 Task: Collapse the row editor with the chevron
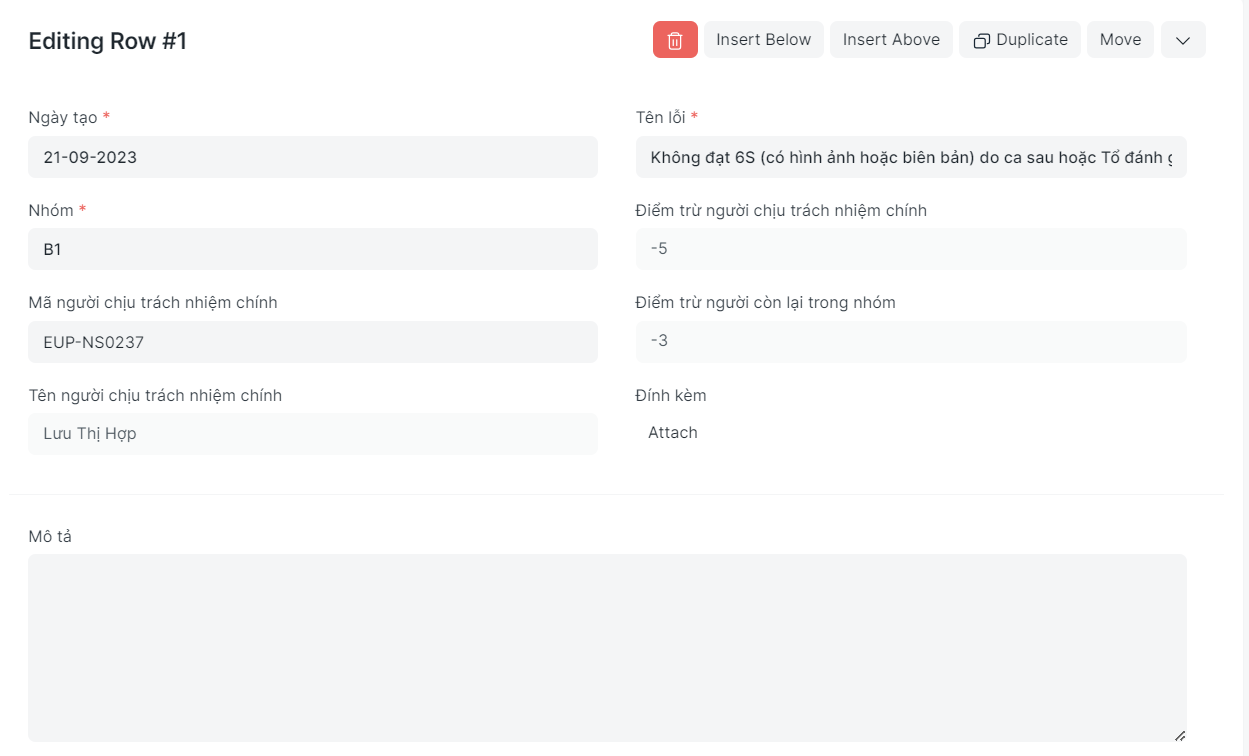coord(1183,40)
